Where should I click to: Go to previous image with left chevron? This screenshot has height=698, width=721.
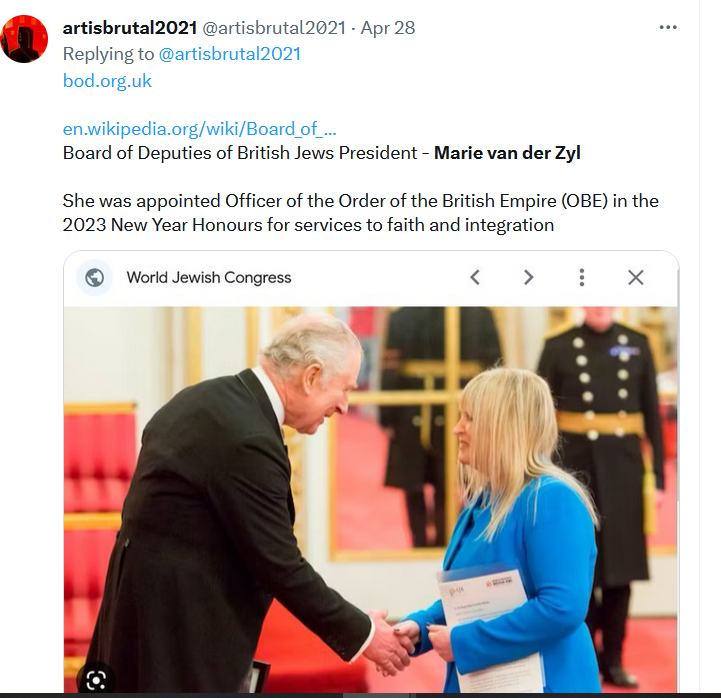475,277
